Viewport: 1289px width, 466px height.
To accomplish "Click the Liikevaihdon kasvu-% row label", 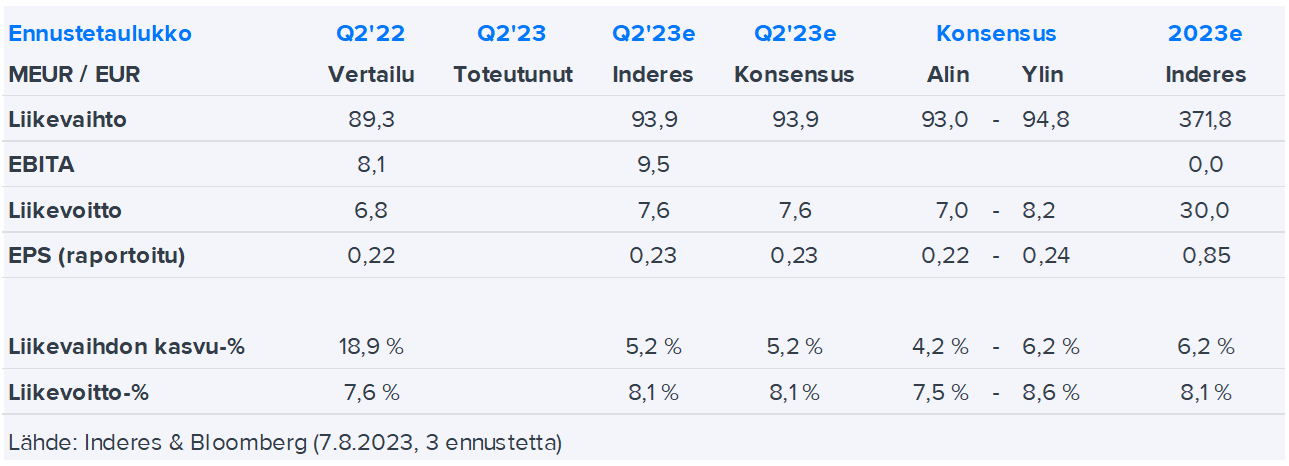I will (126, 347).
